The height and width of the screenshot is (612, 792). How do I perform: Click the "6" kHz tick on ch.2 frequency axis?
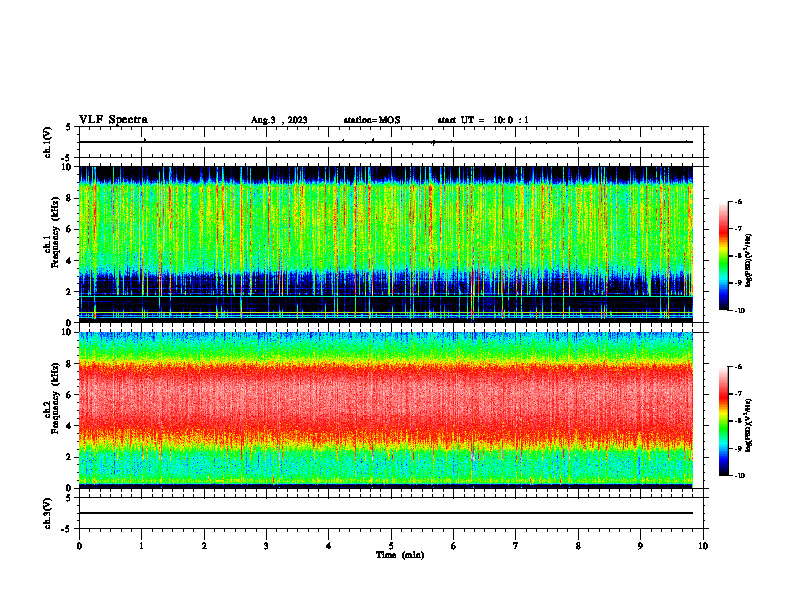coord(70,395)
